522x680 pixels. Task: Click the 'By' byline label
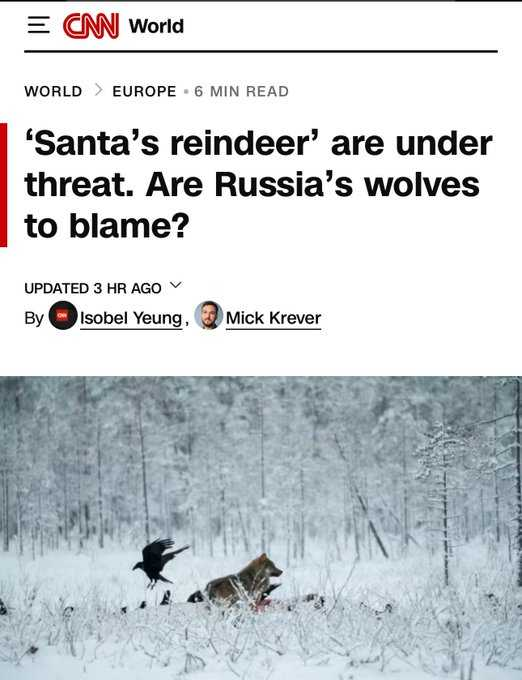pyautogui.click(x=34, y=318)
